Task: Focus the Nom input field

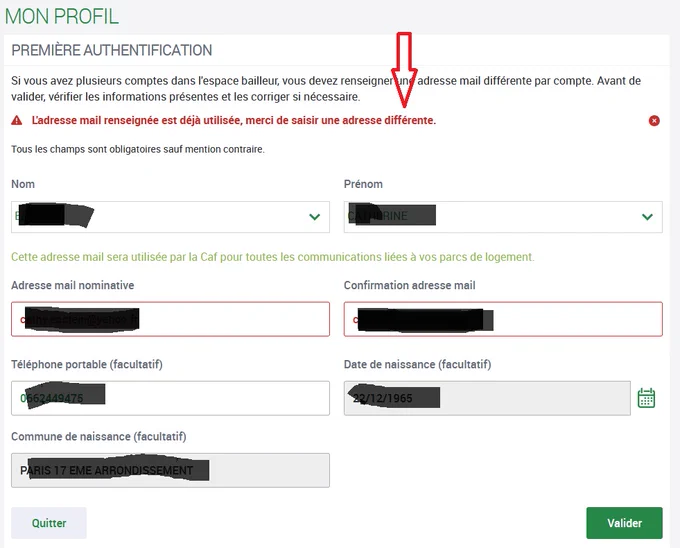Action: pos(170,217)
